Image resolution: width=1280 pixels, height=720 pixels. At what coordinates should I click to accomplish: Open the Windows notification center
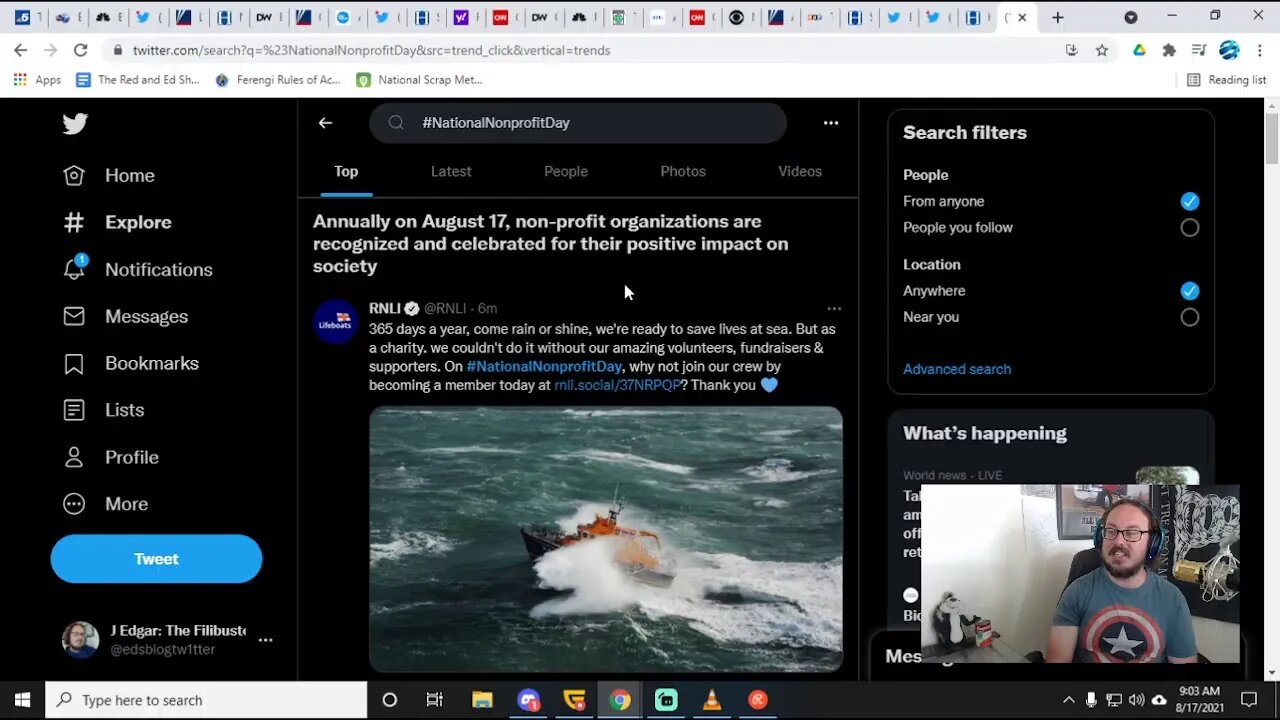tap(1248, 700)
